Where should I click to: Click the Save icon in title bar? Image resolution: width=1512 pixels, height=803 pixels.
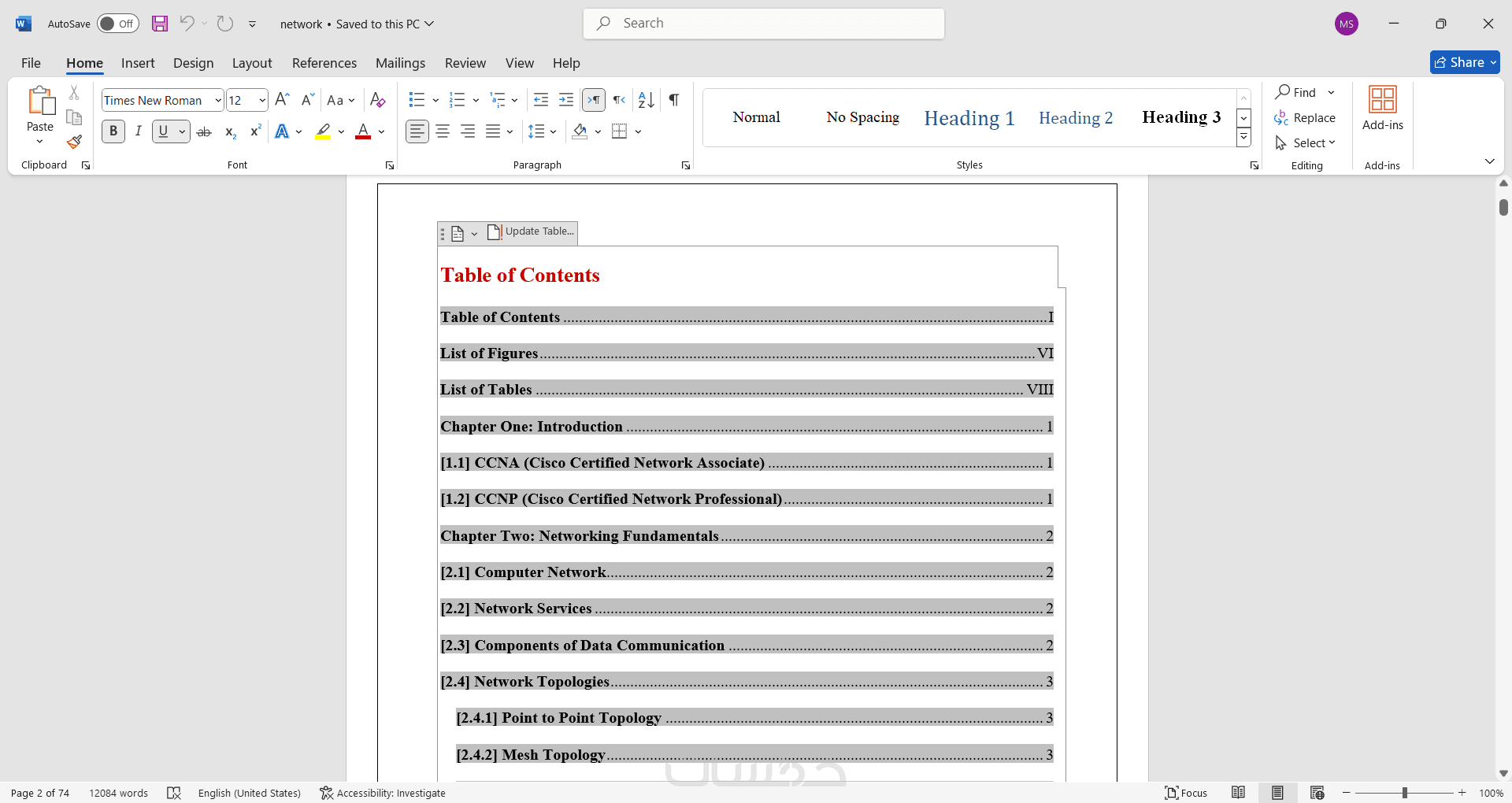click(x=160, y=24)
